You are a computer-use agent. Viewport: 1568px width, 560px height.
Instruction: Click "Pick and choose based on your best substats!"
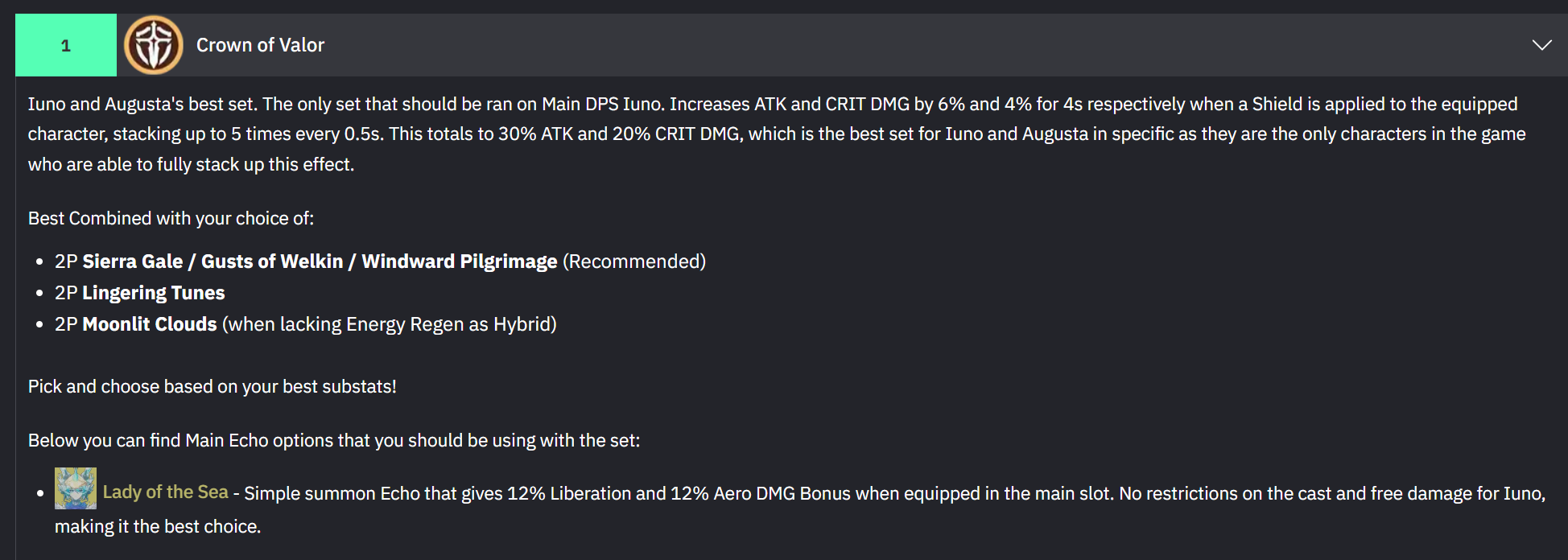[x=213, y=386]
